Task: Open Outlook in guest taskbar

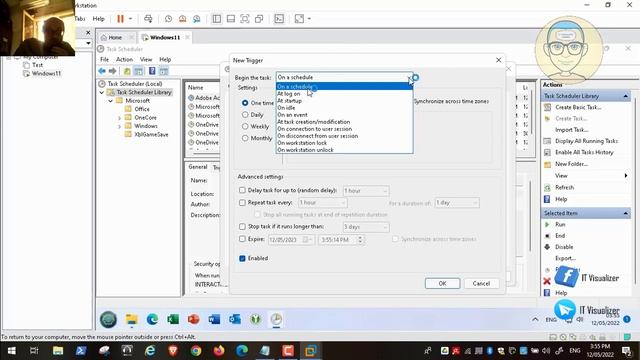Action: tap(235, 319)
